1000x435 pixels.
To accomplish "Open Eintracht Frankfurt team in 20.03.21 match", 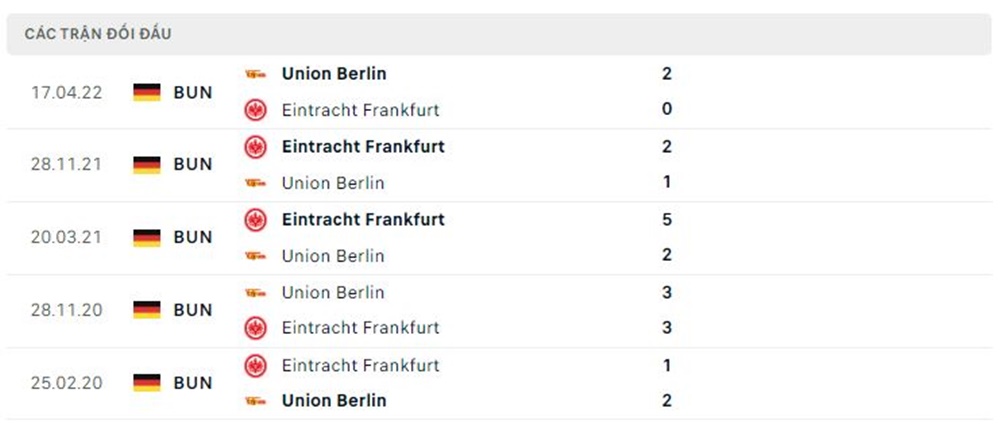I will [x=363, y=219].
